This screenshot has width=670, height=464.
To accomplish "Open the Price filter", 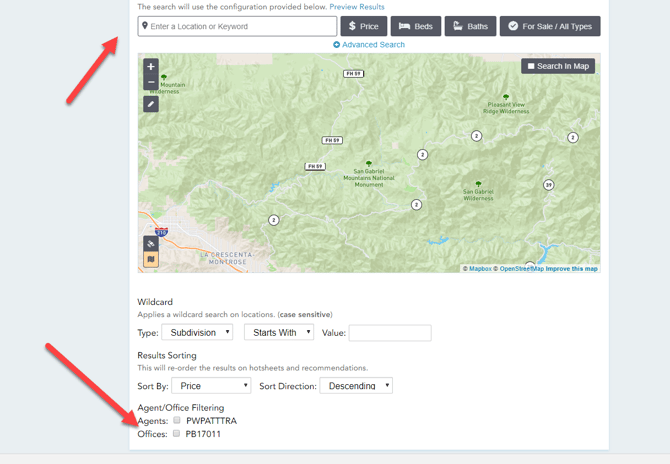I will (x=363, y=26).
